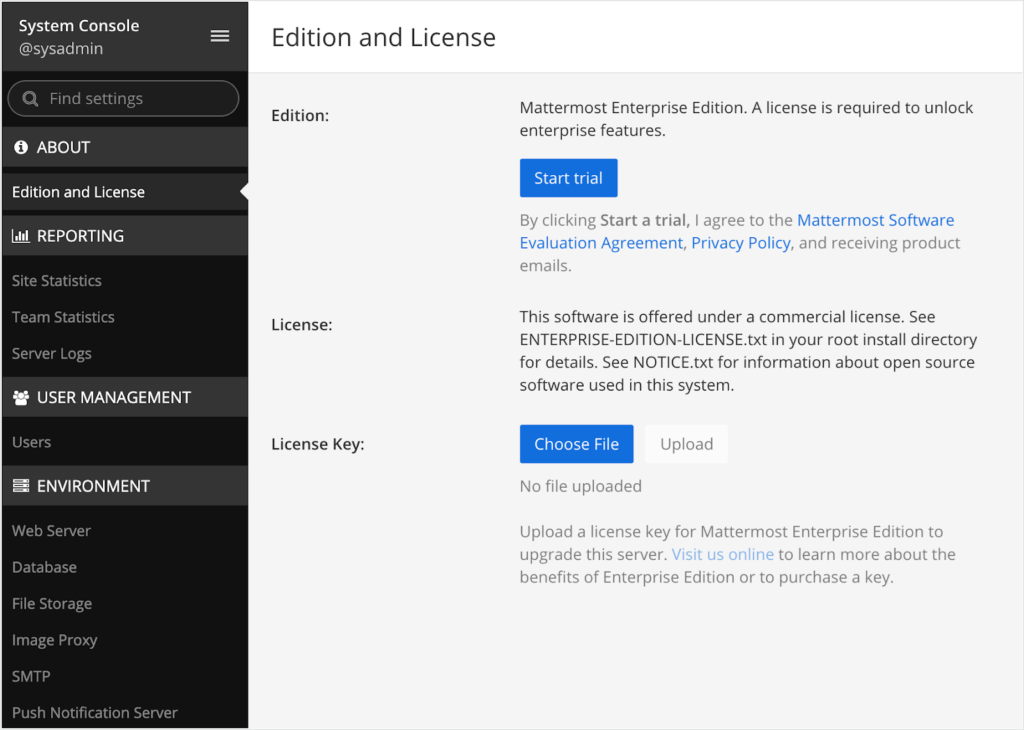Viewport: 1024px width, 730px height.
Task: Click the Choose File button
Action: tap(577, 444)
